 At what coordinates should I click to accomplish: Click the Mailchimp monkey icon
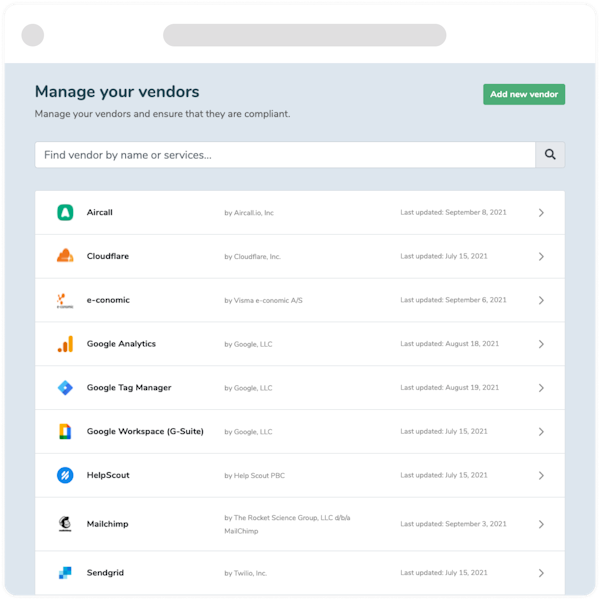click(x=65, y=523)
